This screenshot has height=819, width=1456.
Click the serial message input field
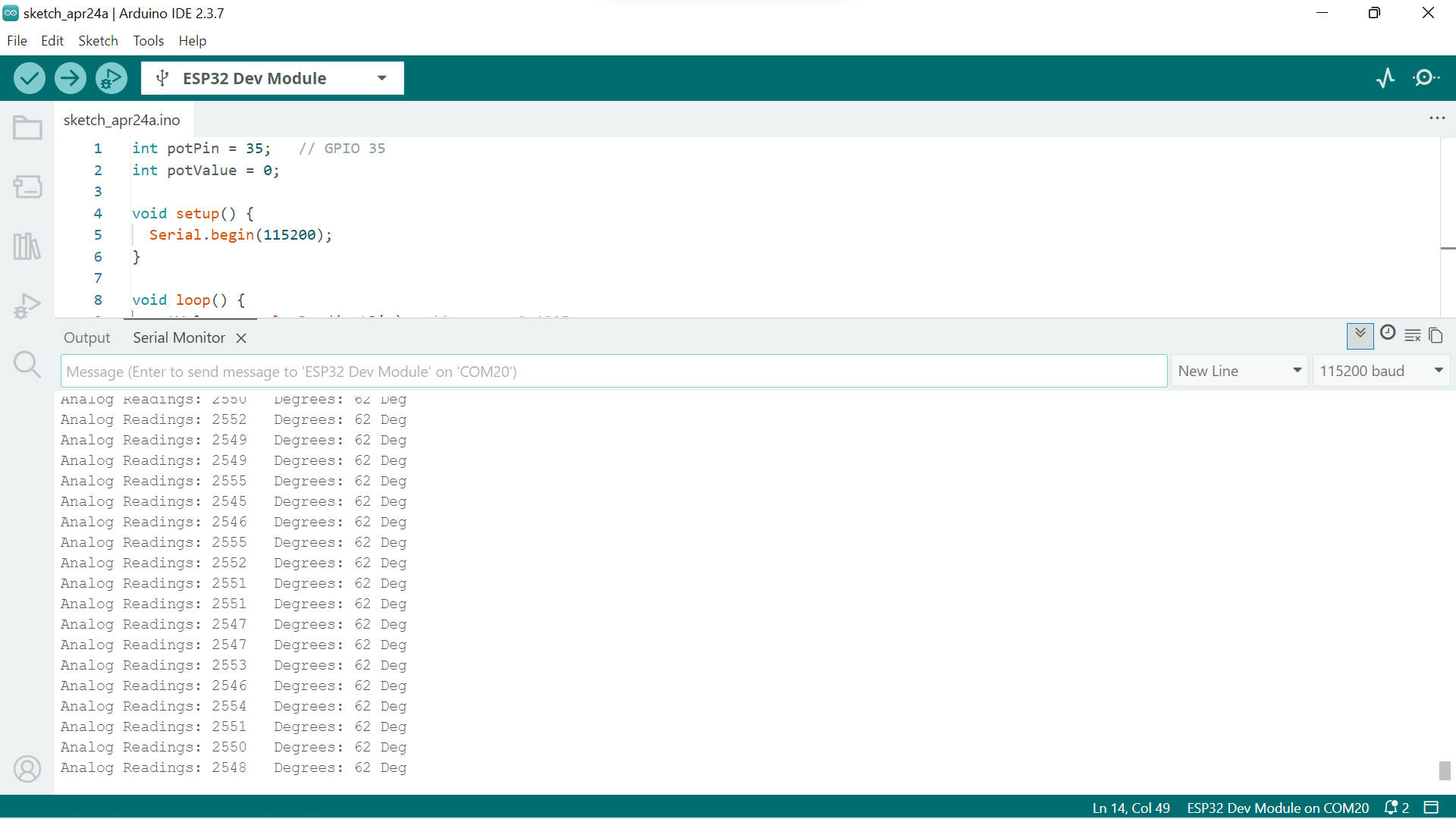614,372
